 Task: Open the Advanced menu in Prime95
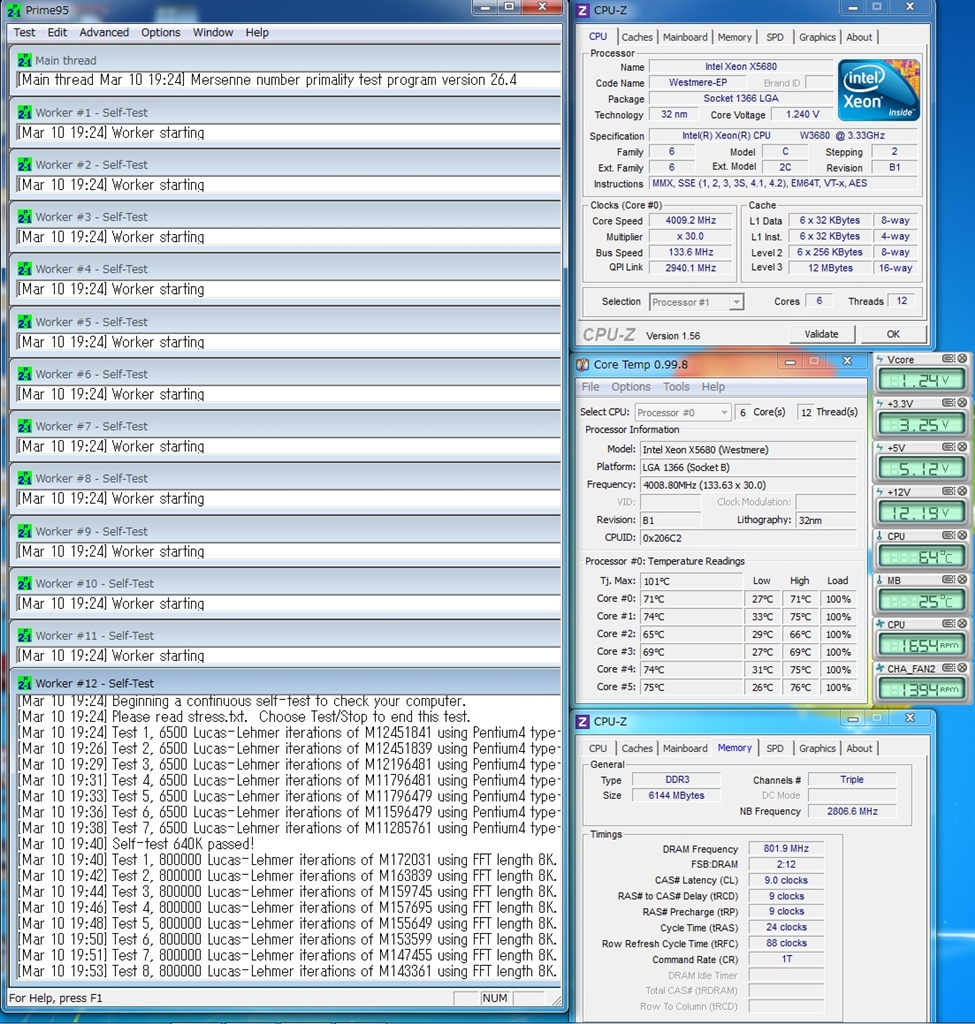(104, 32)
